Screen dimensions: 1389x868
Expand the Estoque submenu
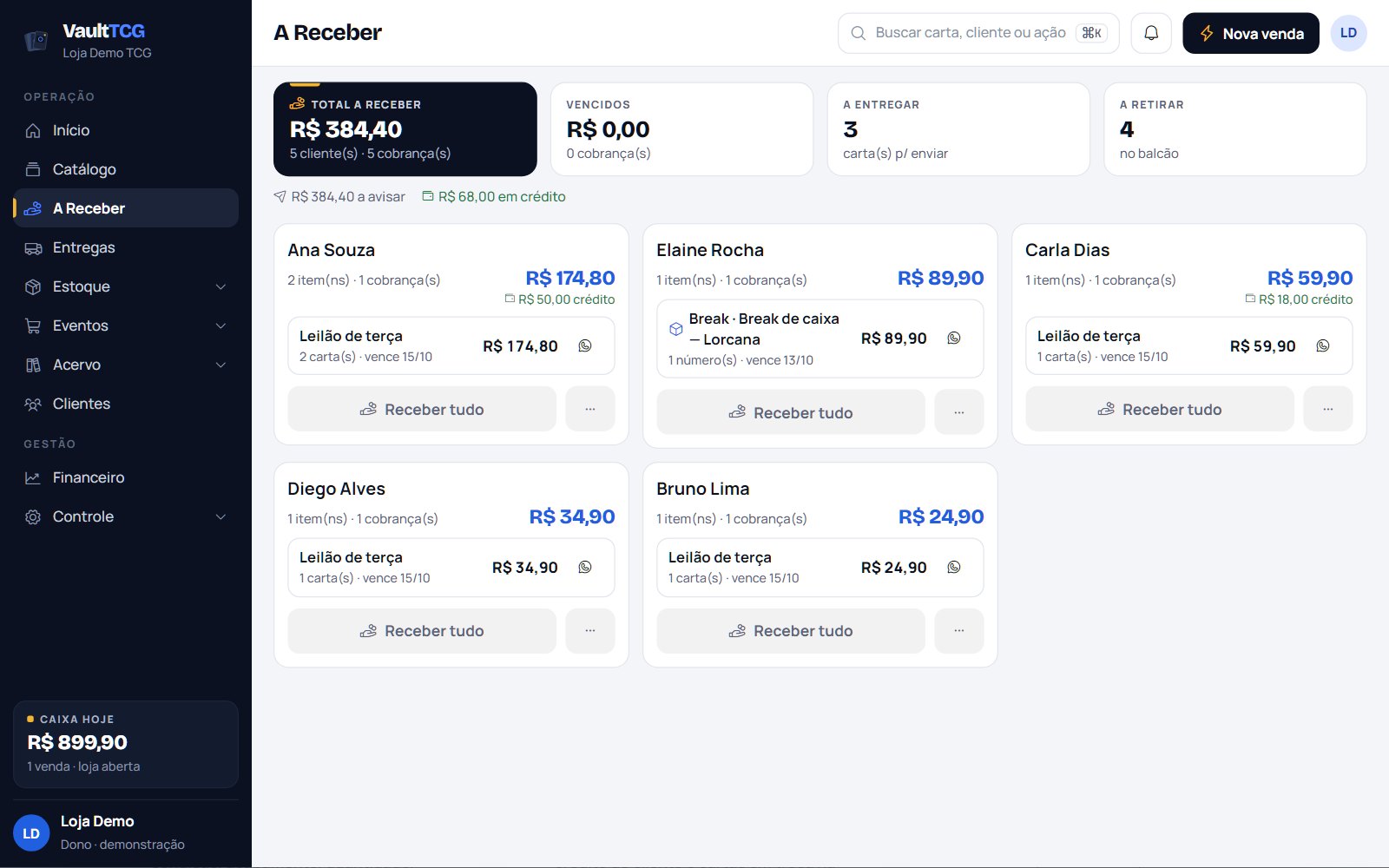pos(221,286)
